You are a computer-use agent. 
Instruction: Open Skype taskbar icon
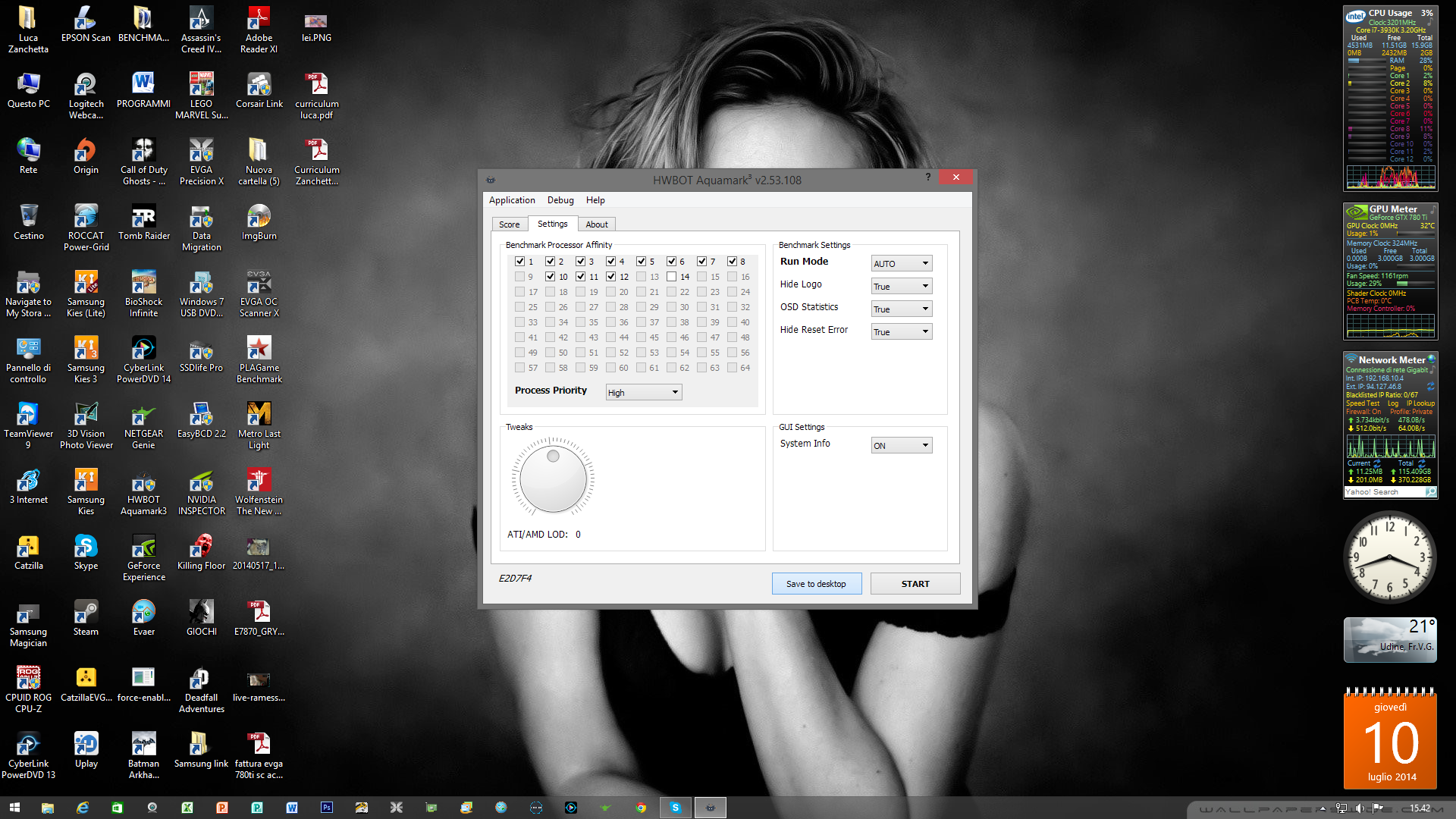pyautogui.click(x=675, y=808)
